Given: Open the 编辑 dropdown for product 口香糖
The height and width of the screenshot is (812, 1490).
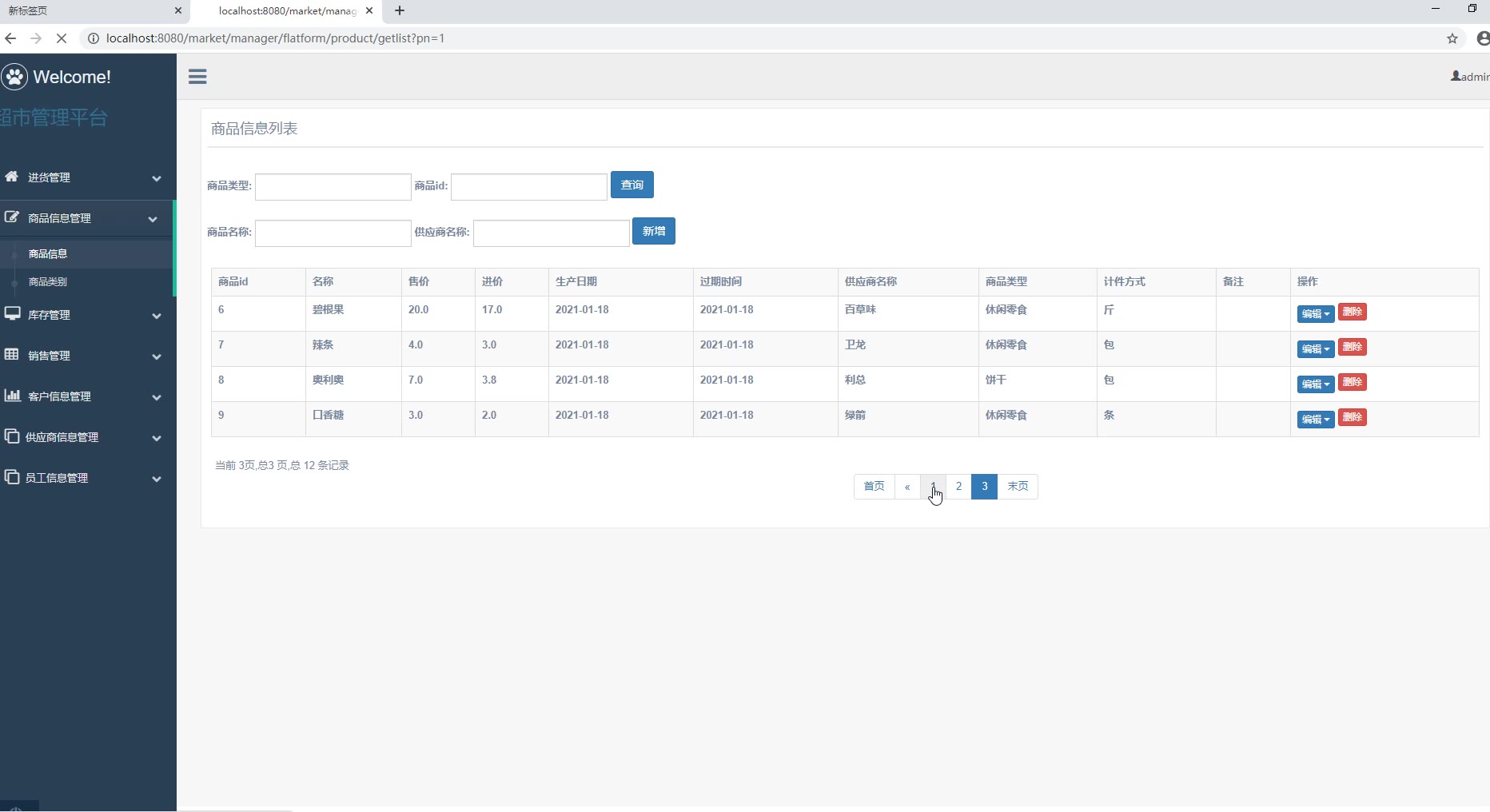Looking at the screenshot, I should click(1315, 419).
